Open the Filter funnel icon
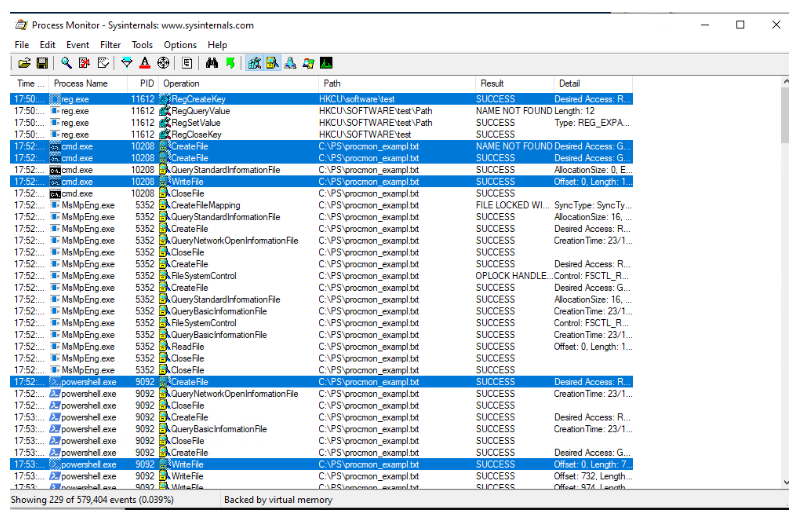The image size is (795, 510). (127, 63)
